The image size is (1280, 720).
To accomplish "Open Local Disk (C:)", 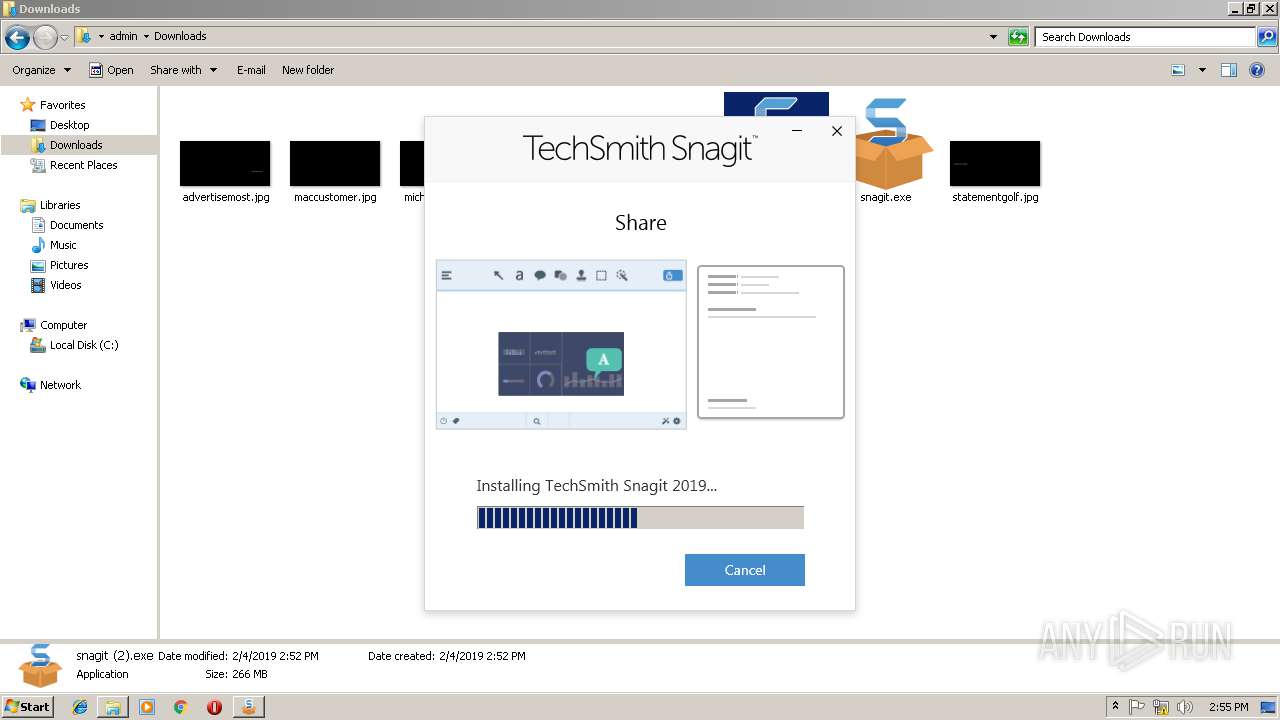I will point(84,345).
